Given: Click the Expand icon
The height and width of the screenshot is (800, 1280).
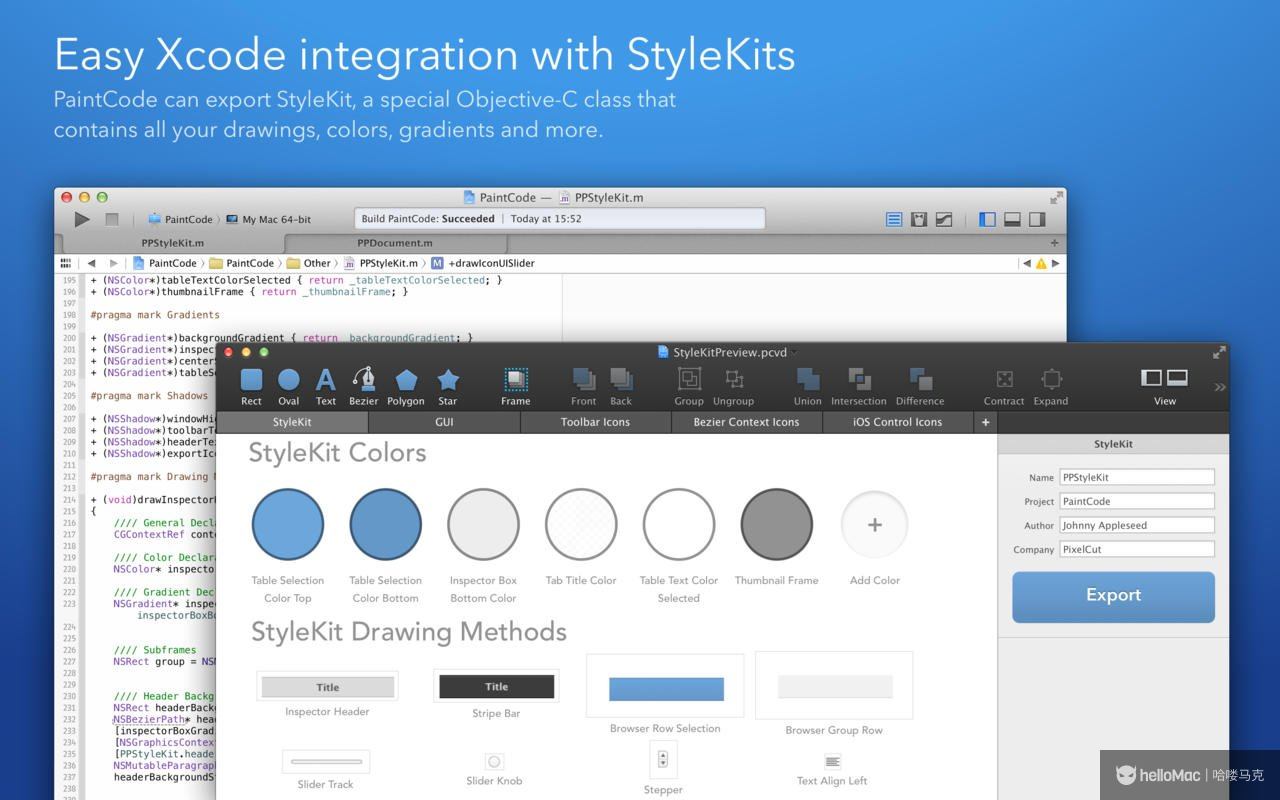Looking at the screenshot, I should 1051,380.
